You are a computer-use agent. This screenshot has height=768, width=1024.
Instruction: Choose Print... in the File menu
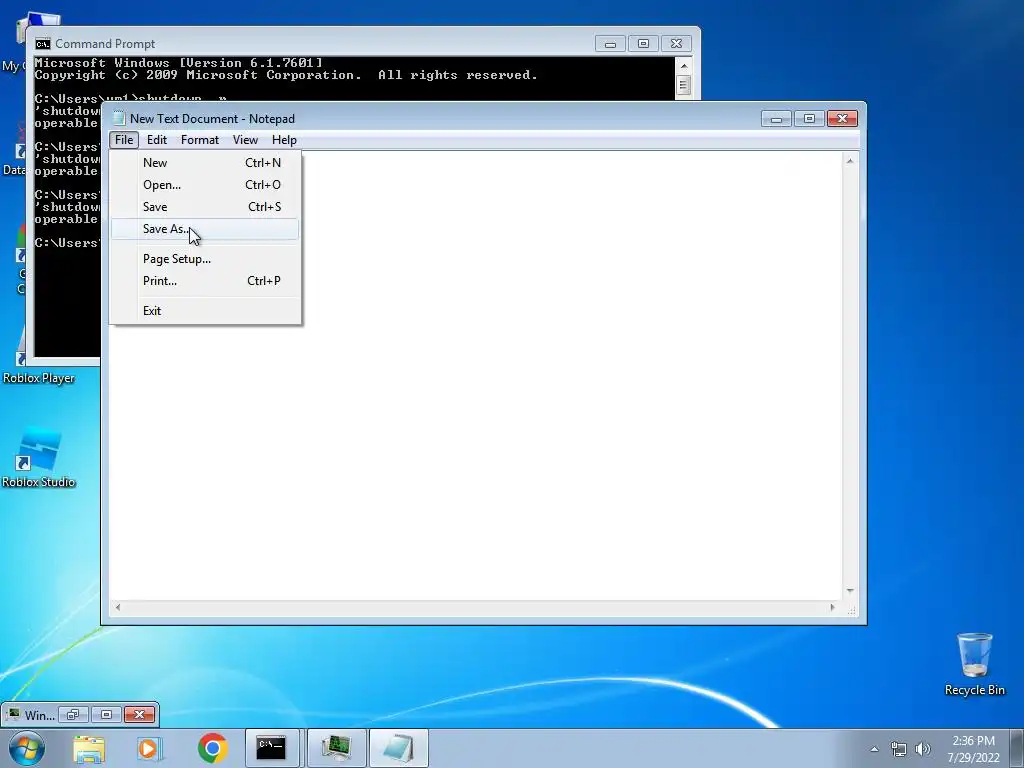click(x=204, y=281)
